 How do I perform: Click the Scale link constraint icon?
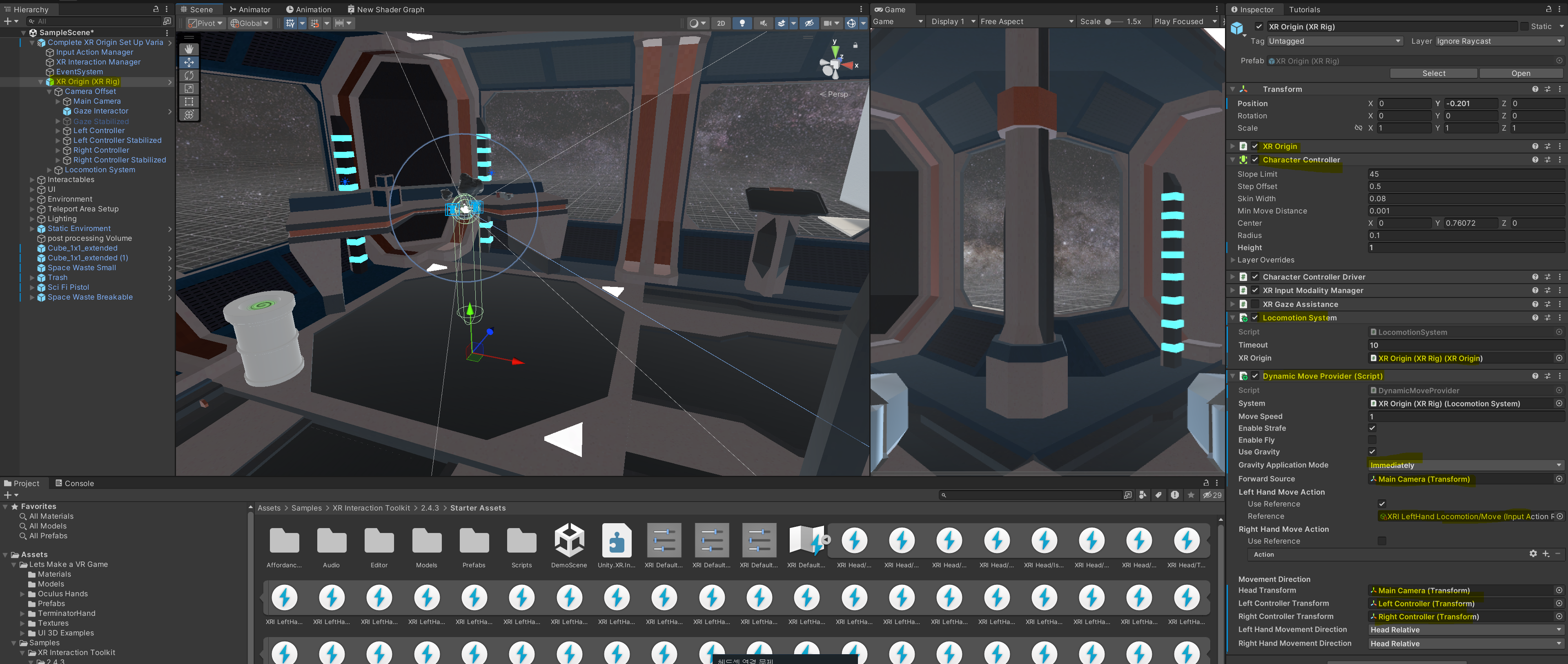pyautogui.click(x=1358, y=129)
